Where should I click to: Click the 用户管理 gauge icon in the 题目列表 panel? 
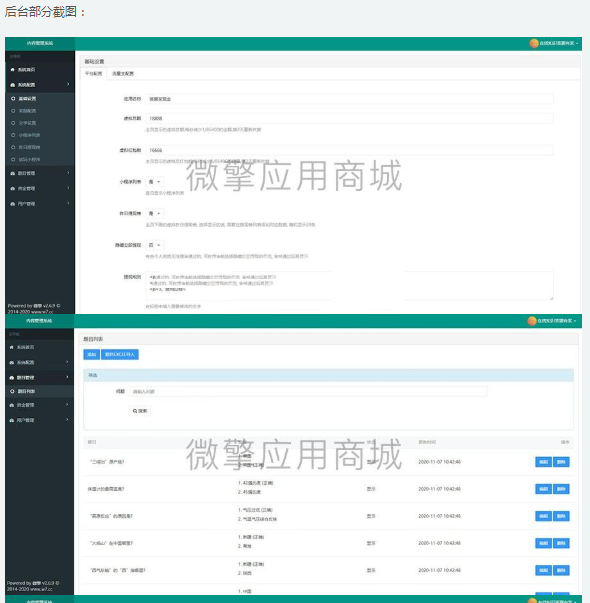tap(12, 420)
